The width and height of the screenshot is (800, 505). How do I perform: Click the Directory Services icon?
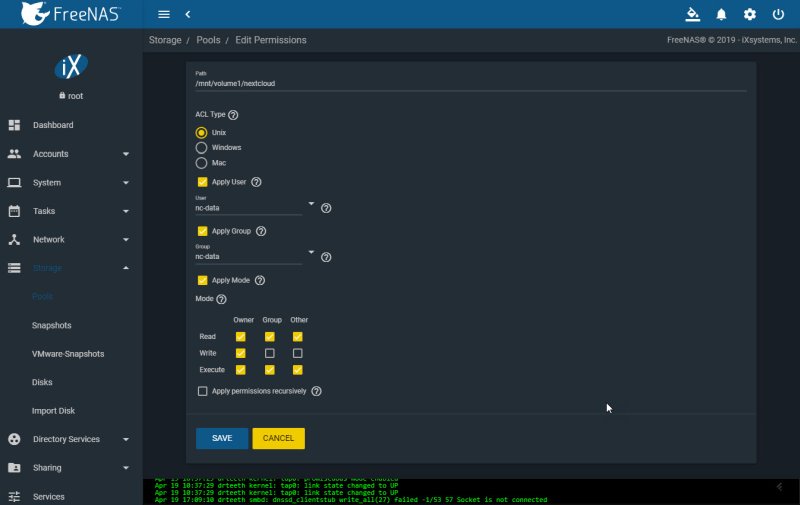14,439
